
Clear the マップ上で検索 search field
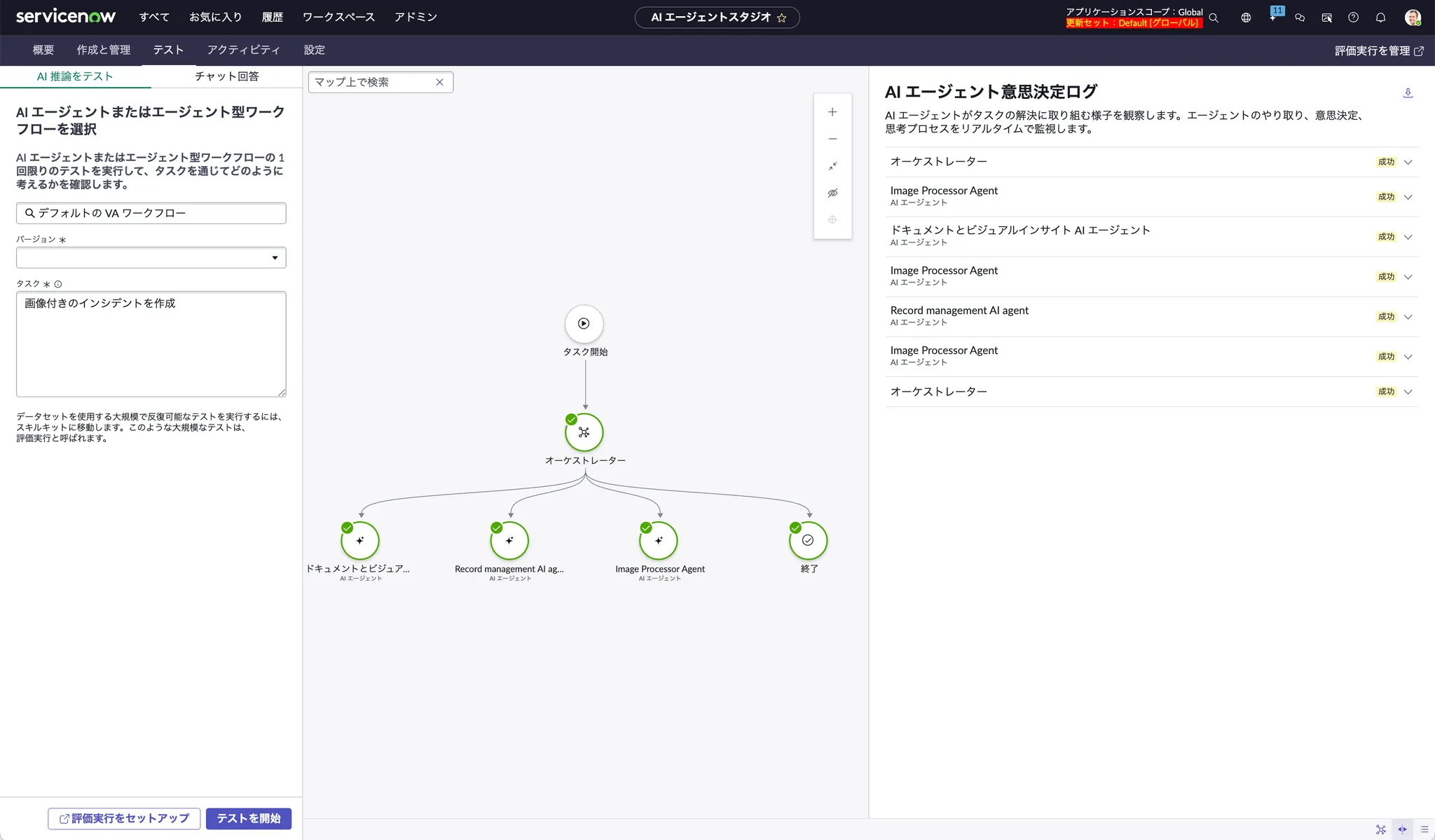tap(439, 82)
